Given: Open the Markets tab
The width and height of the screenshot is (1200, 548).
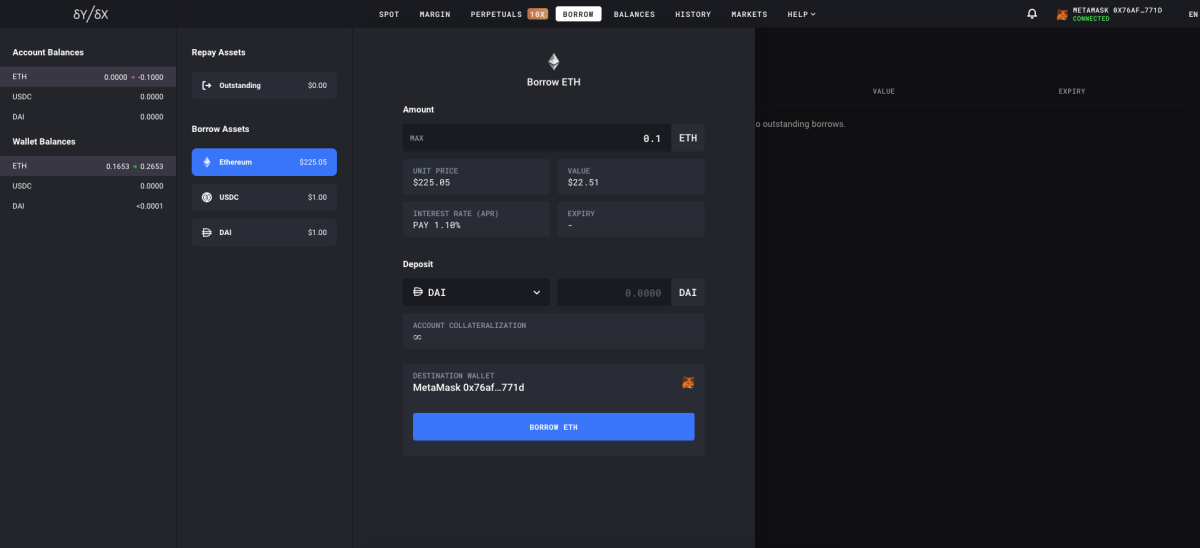Looking at the screenshot, I should pos(749,14).
